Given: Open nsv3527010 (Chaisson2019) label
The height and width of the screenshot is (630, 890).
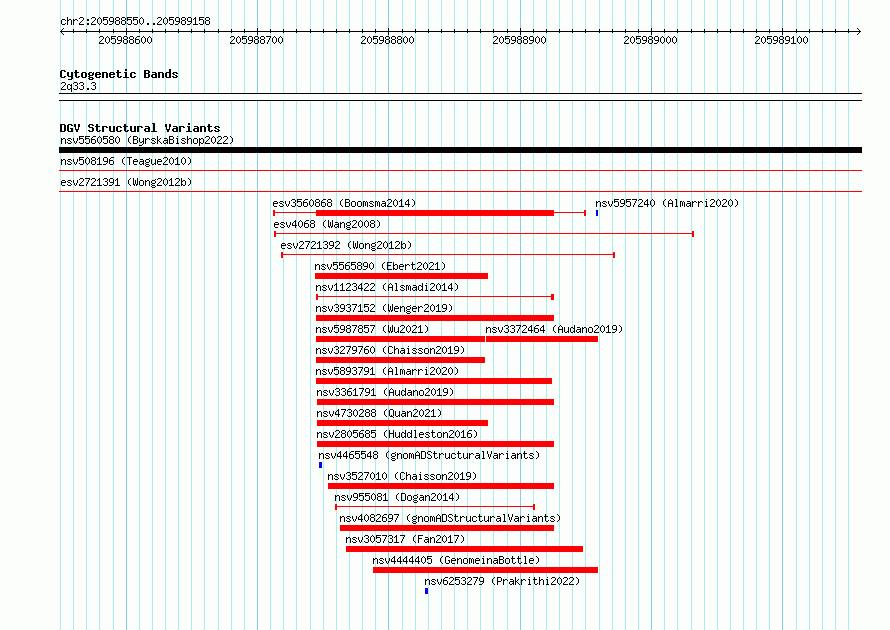Looking at the screenshot, I should (x=402, y=476).
